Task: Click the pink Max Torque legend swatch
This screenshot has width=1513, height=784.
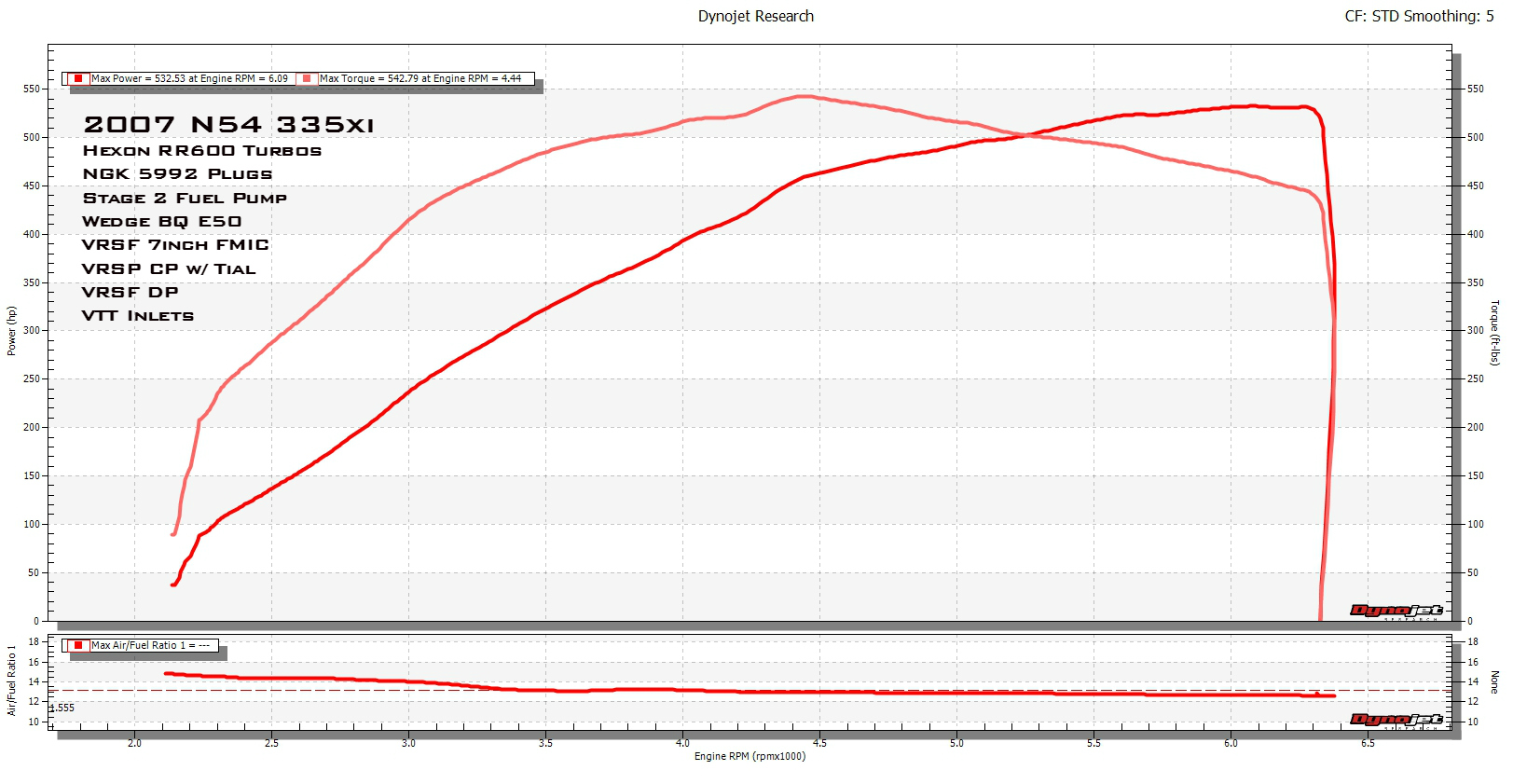Action: click(307, 78)
